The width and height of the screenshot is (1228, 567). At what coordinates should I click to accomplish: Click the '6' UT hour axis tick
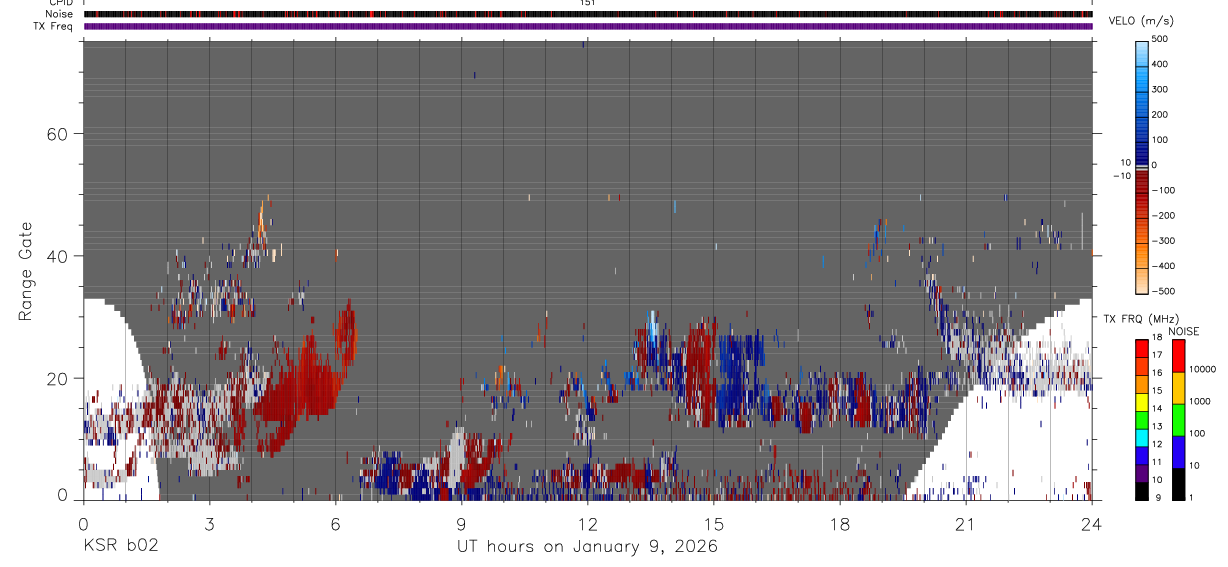(335, 523)
